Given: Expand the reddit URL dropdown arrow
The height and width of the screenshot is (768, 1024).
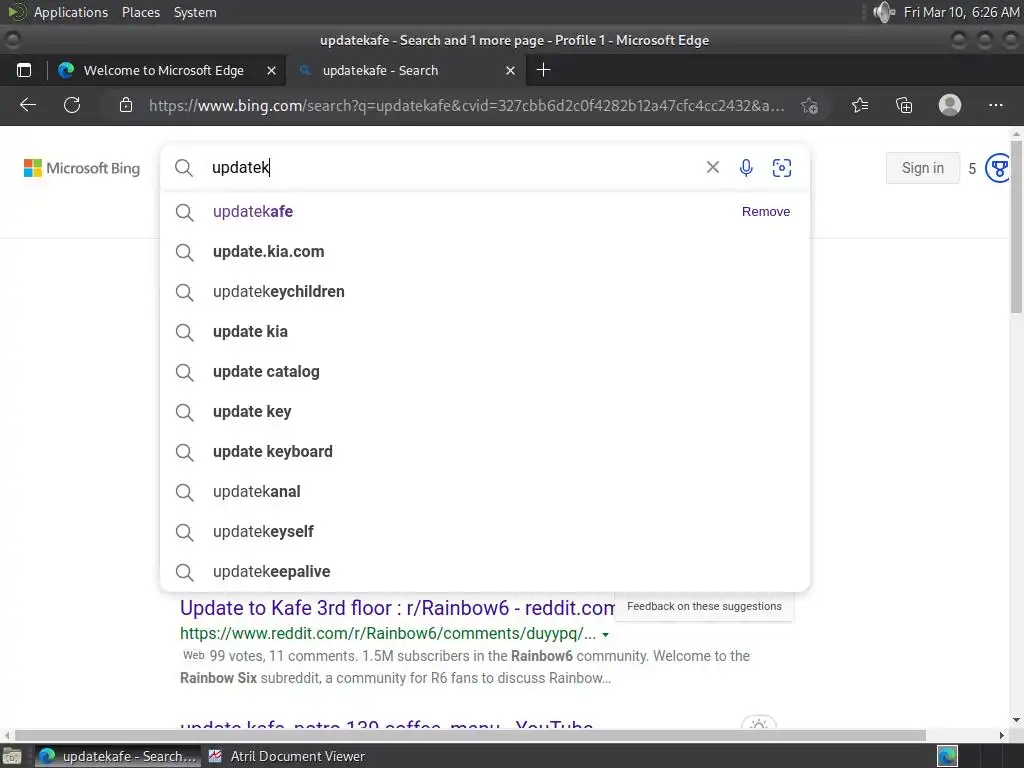Looking at the screenshot, I should [x=605, y=635].
